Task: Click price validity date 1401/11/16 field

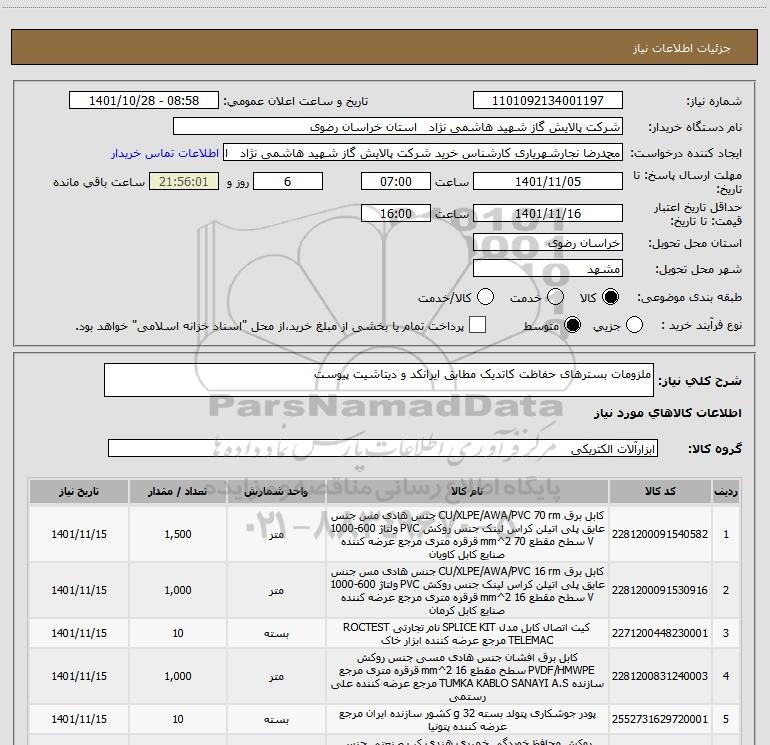Action: (x=547, y=214)
